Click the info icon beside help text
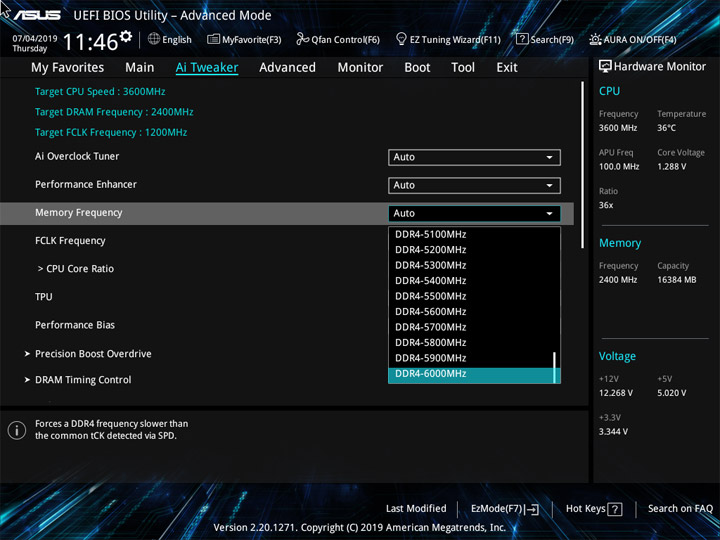Image resolution: width=720 pixels, height=540 pixels. (17, 430)
